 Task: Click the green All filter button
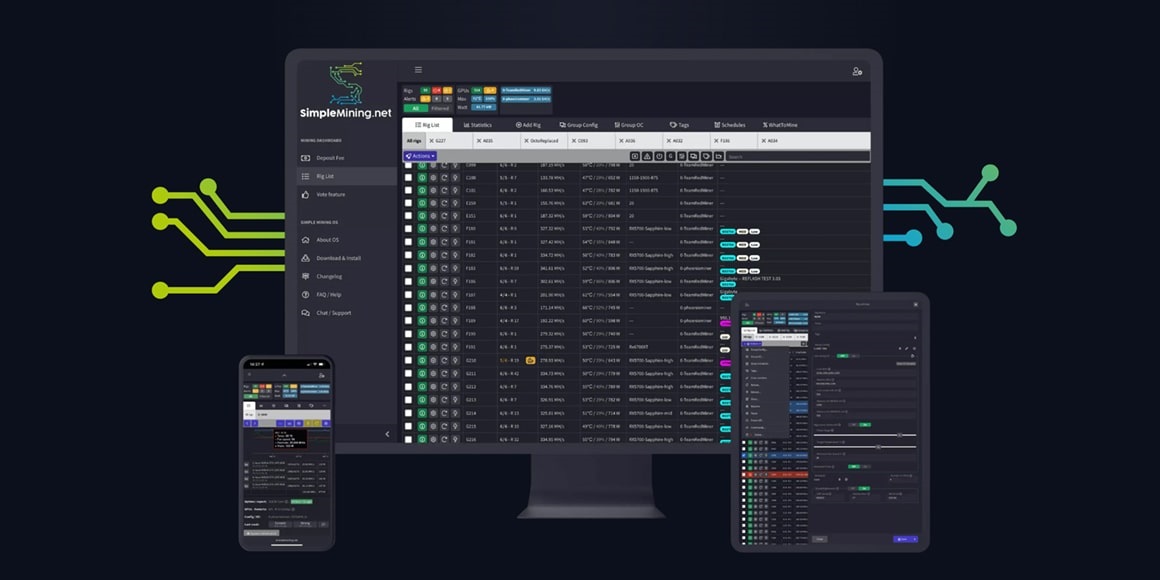click(x=415, y=107)
